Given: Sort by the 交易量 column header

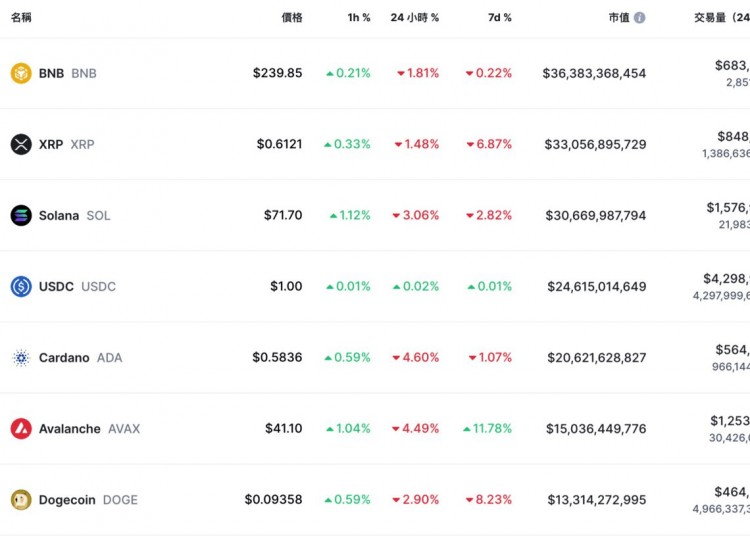Looking at the screenshot, I should [722, 18].
